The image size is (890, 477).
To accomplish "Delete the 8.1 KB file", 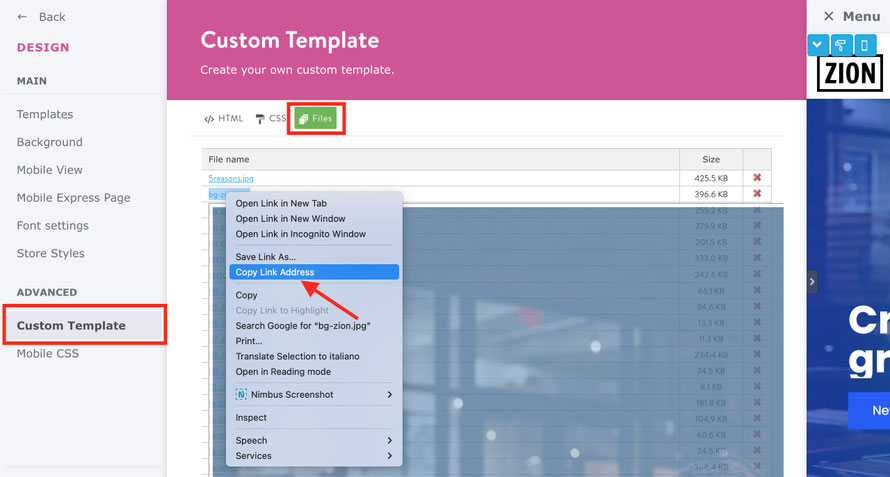I will pyautogui.click(x=757, y=387).
